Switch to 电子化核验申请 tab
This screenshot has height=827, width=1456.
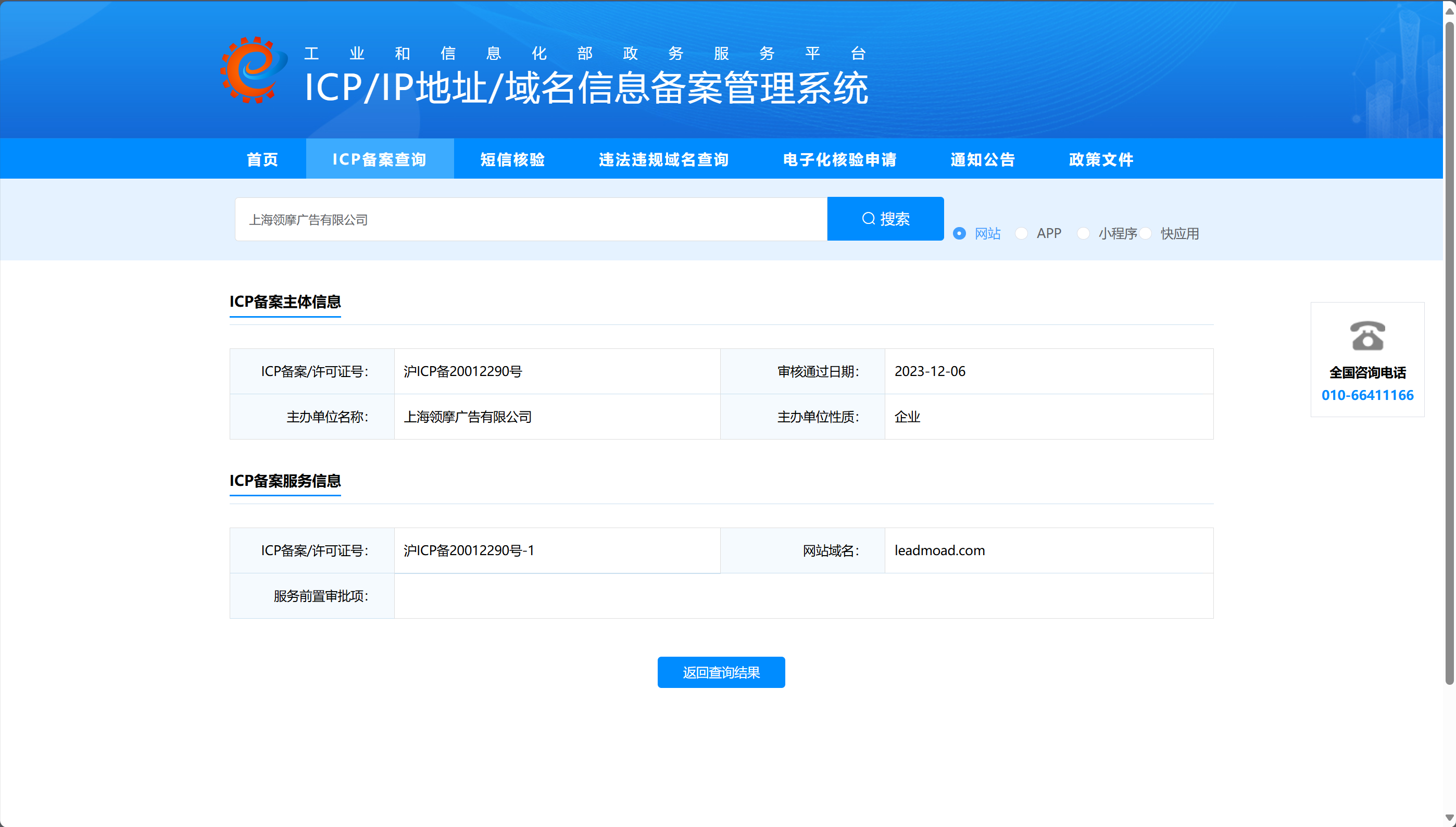(x=840, y=159)
